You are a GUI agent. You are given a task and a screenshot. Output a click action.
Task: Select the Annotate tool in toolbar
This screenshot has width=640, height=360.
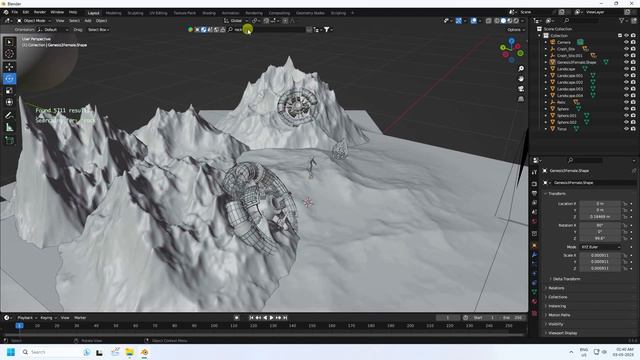tap(9, 116)
